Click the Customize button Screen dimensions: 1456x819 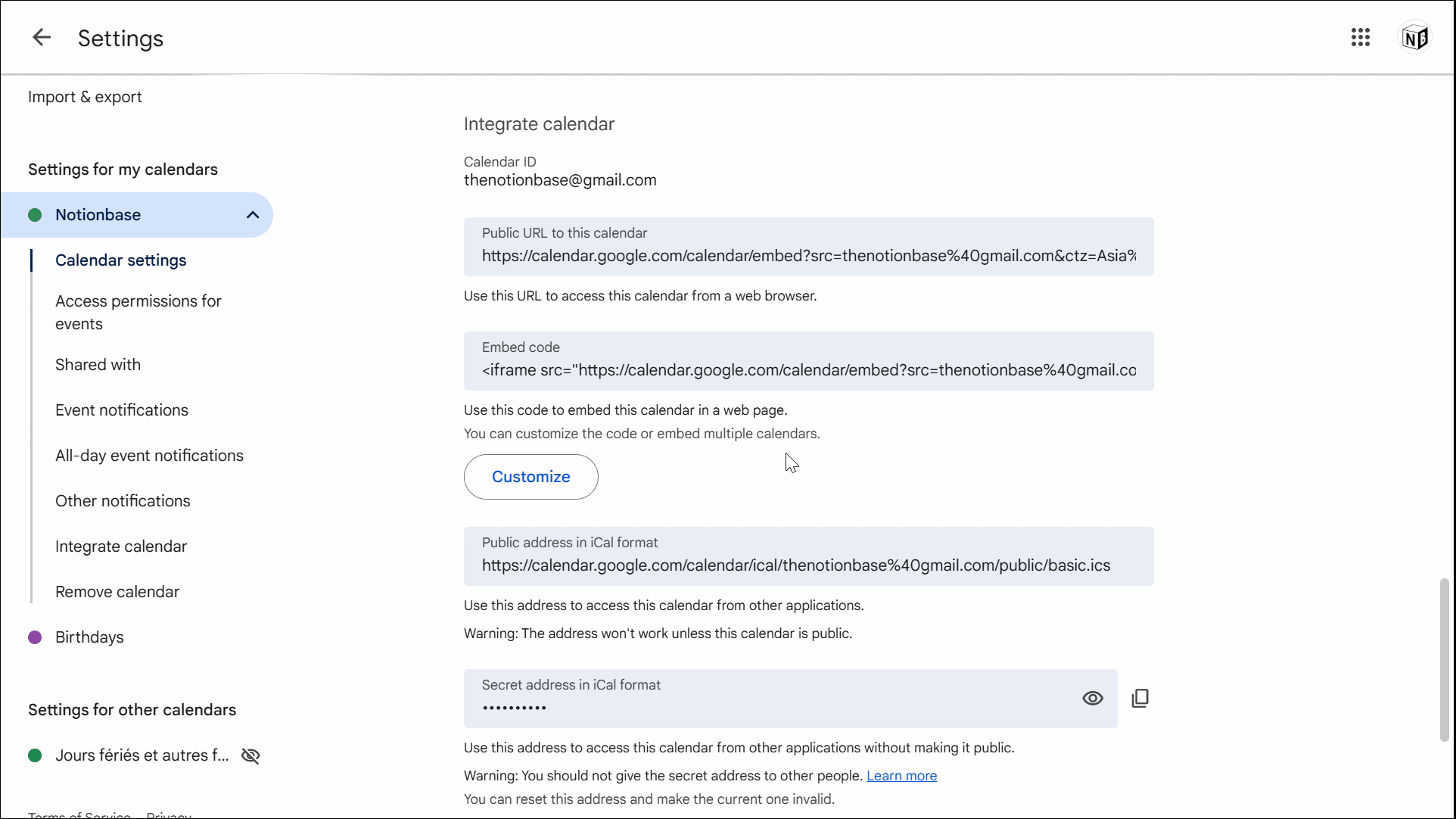click(x=530, y=477)
